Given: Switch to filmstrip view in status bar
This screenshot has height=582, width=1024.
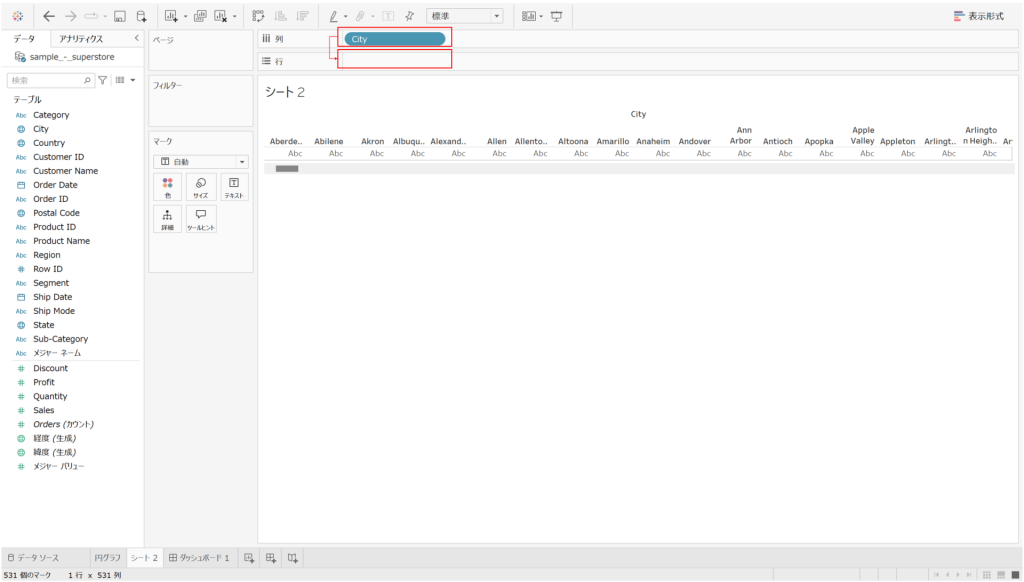Looking at the screenshot, I should click(x=1001, y=575).
